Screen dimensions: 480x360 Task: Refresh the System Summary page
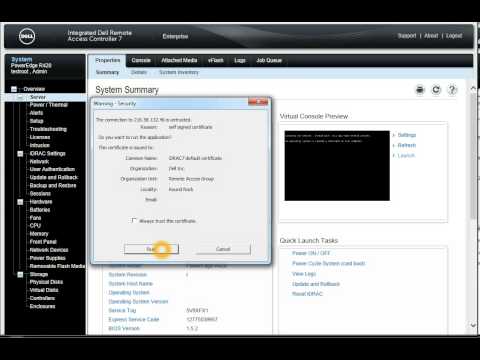click(x=436, y=90)
